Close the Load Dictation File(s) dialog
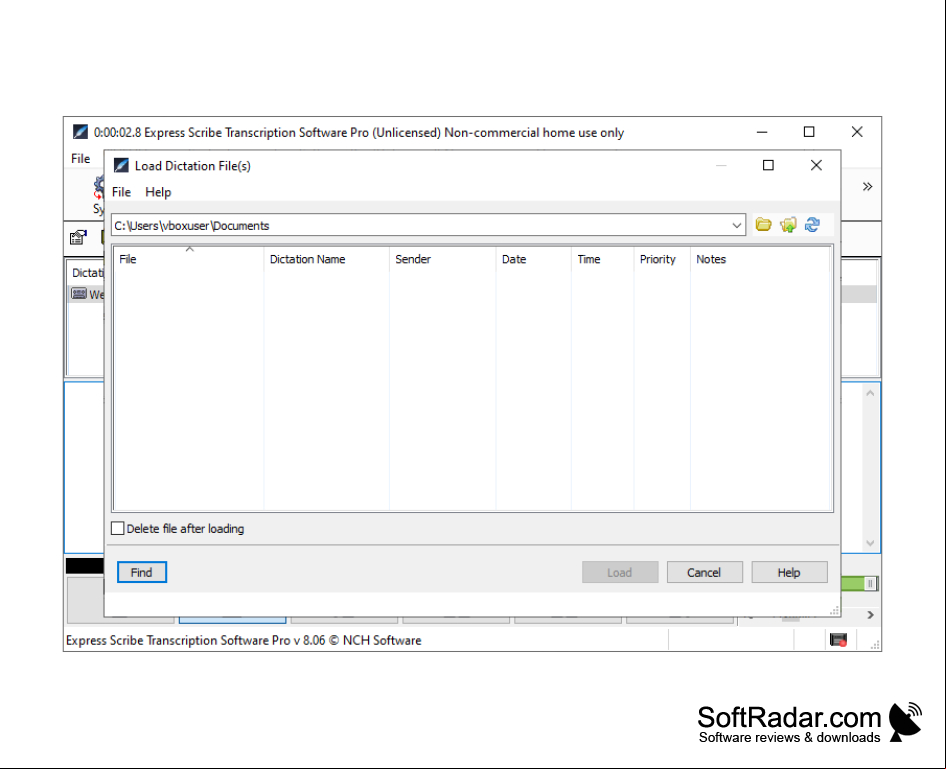Image resolution: width=946 pixels, height=769 pixels. coord(816,165)
